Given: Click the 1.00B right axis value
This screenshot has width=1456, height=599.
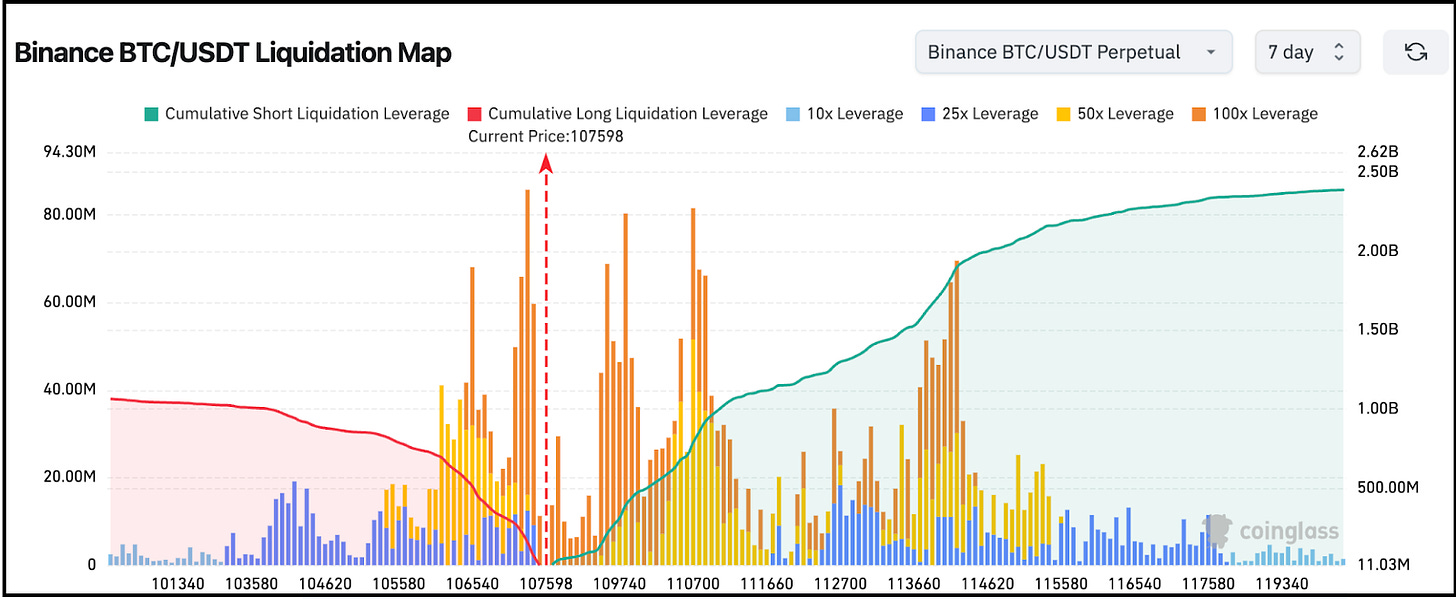Looking at the screenshot, I should (x=1378, y=409).
